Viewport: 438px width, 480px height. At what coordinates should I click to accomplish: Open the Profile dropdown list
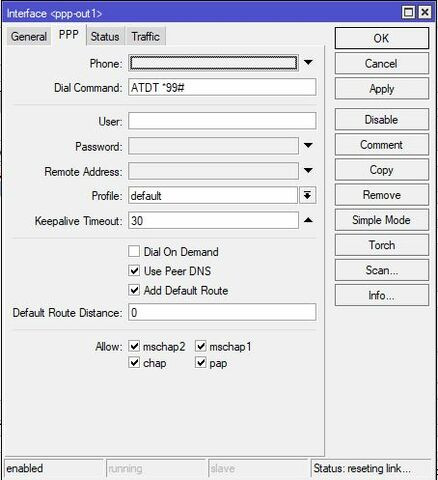click(307, 195)
